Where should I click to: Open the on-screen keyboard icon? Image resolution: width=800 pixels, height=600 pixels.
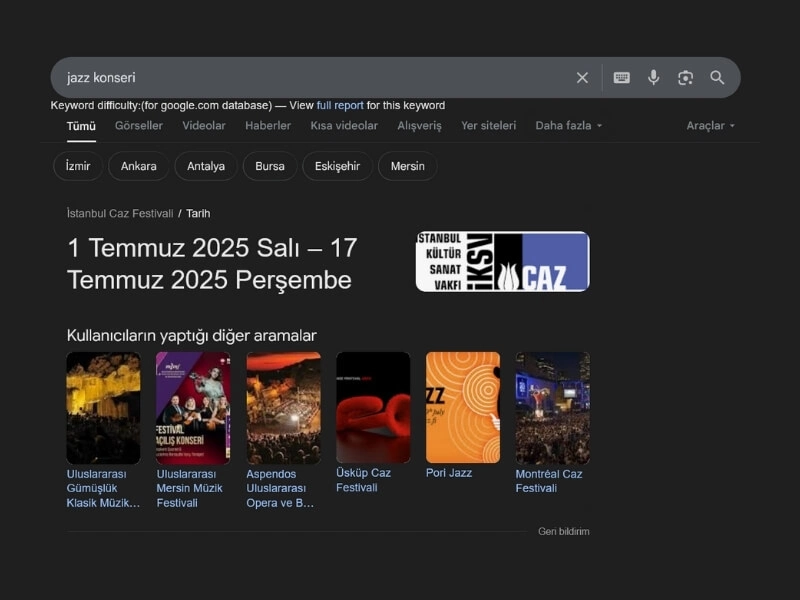(621, 78)
